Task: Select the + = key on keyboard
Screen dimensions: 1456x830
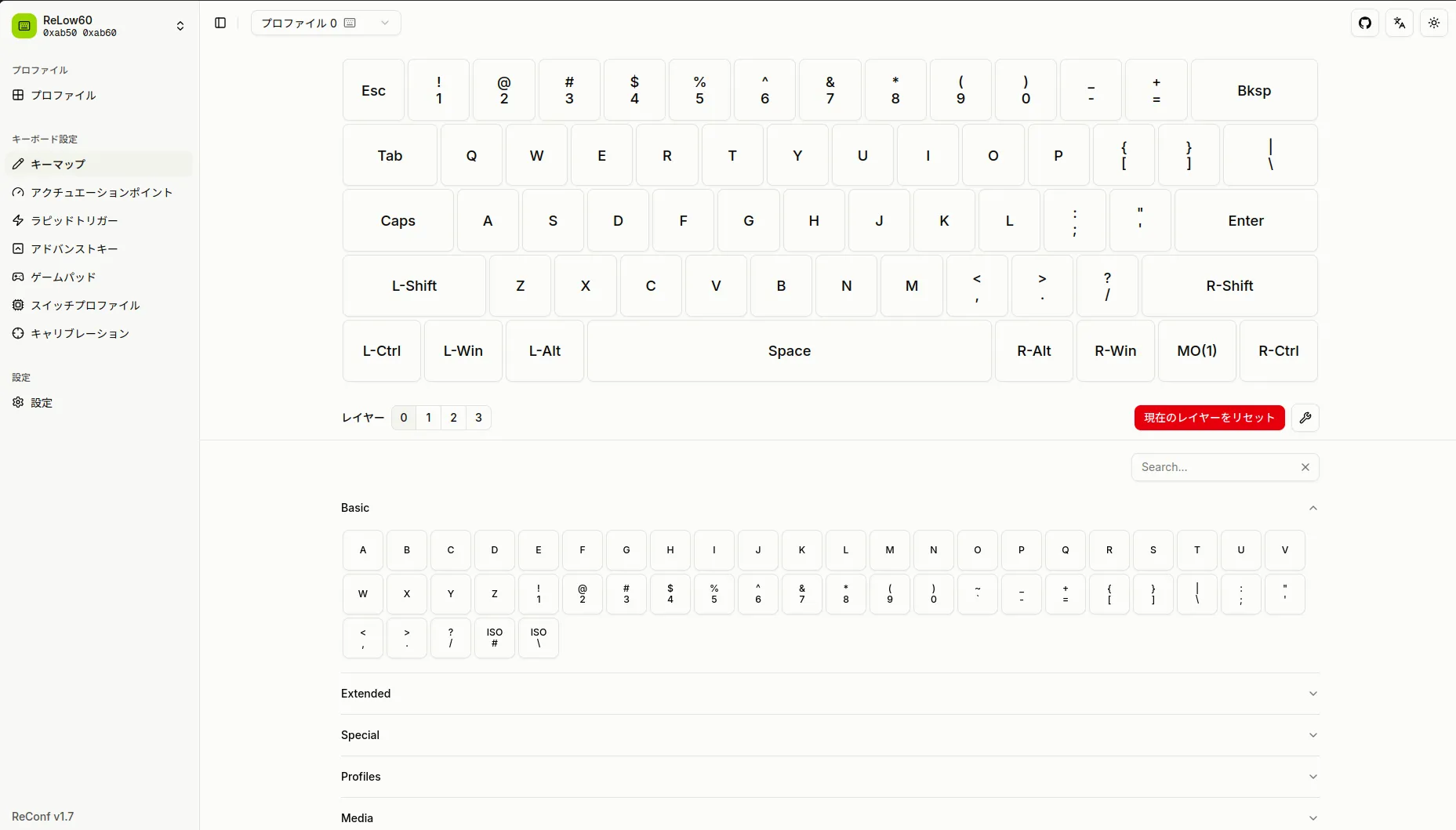Action: [x=1156, y=90]
